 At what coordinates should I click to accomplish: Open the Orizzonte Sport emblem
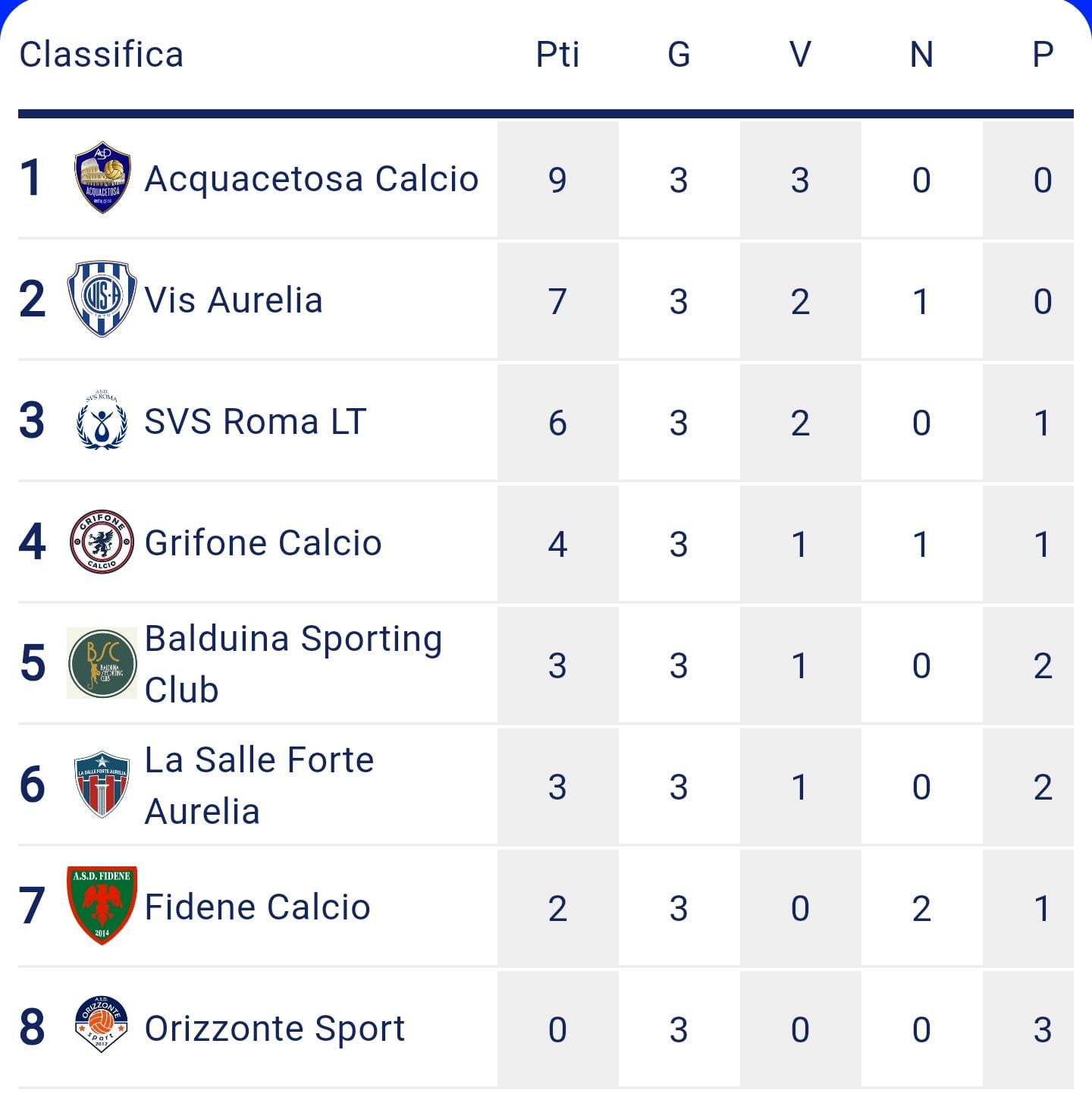(102, 1026)
